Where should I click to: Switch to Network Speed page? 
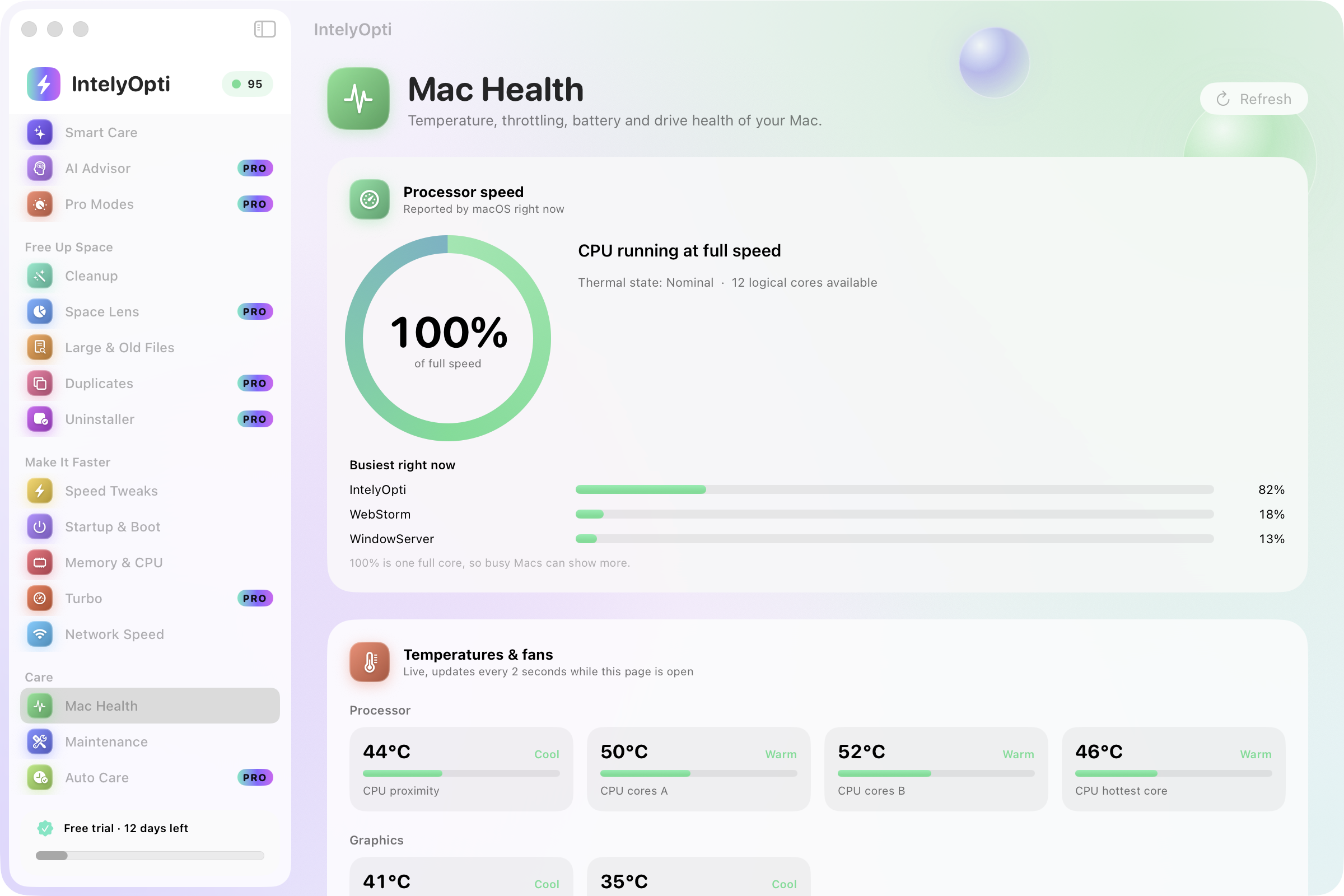point(150,634)
